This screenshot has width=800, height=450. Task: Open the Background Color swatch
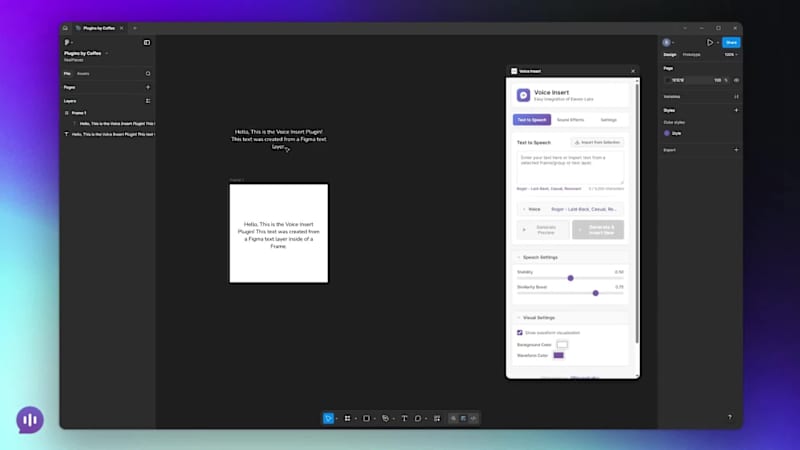(x=562, y=344)
